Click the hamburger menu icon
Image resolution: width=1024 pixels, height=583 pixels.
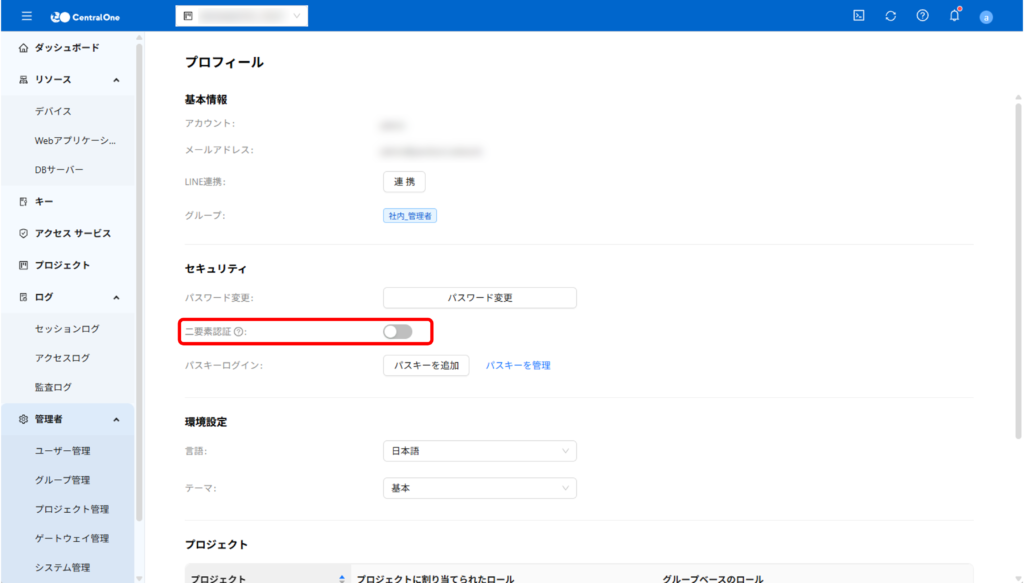(26, 16)
